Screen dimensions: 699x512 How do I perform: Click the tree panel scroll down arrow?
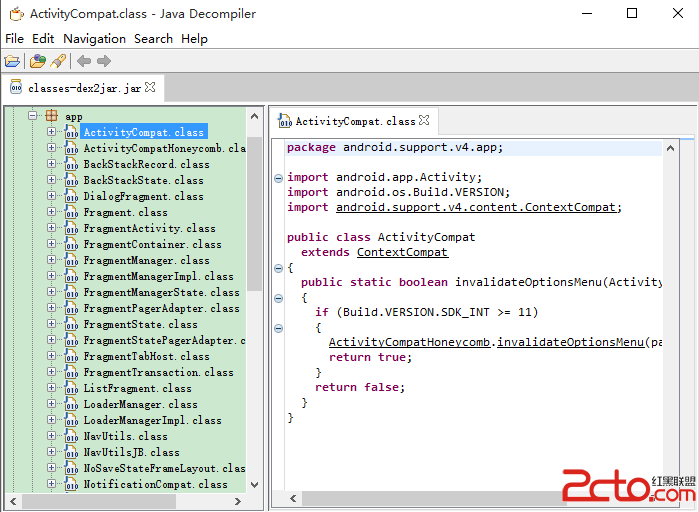point(254,484)
